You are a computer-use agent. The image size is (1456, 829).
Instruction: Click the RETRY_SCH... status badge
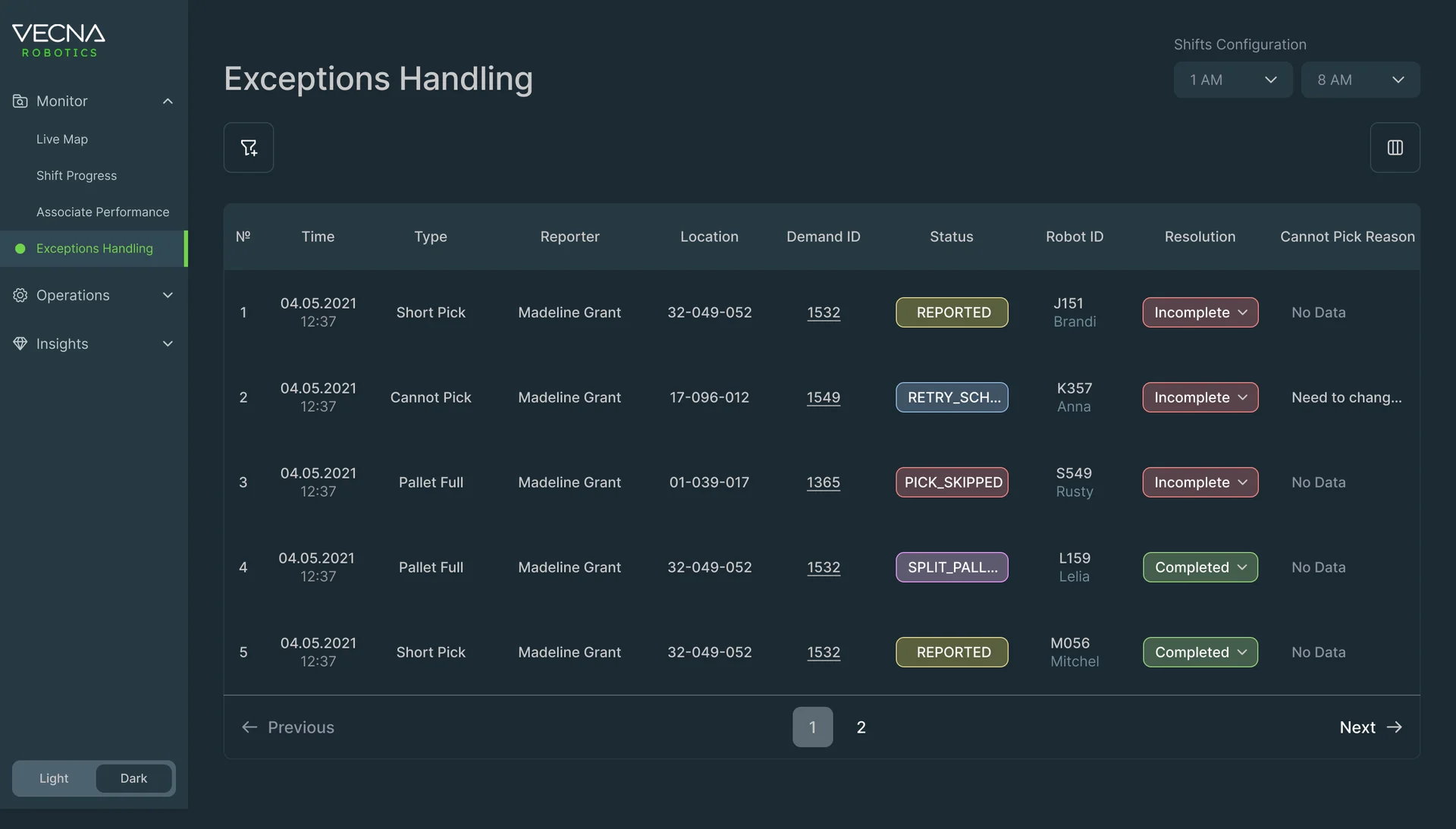[x=952, y=397]
